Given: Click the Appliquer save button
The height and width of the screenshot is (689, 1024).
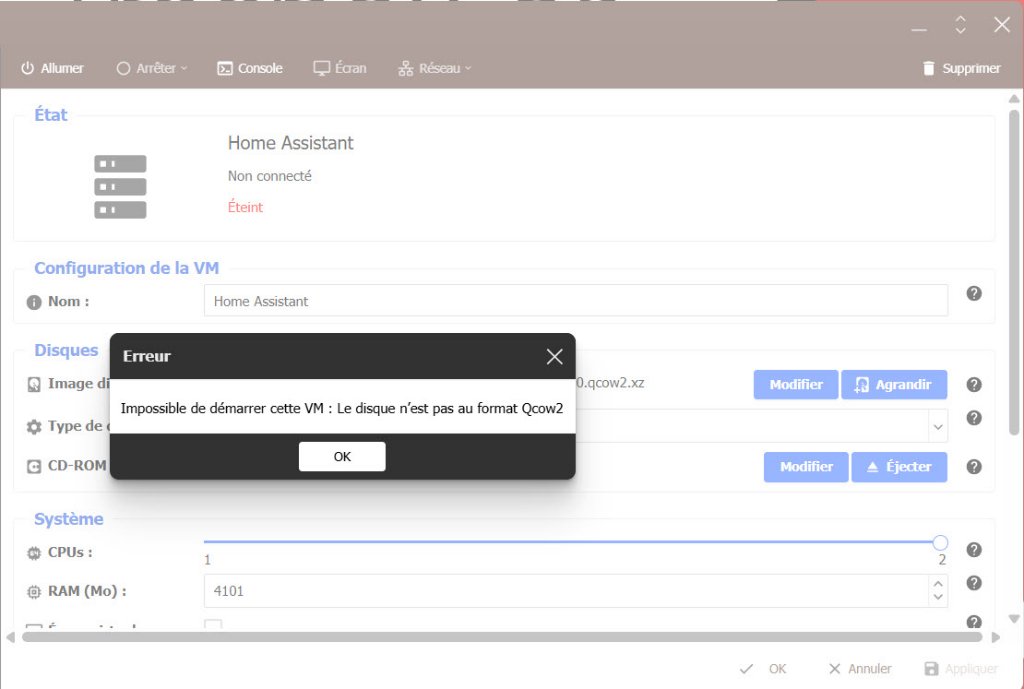Looking at the screenshot, I should [x=961, y=669].
